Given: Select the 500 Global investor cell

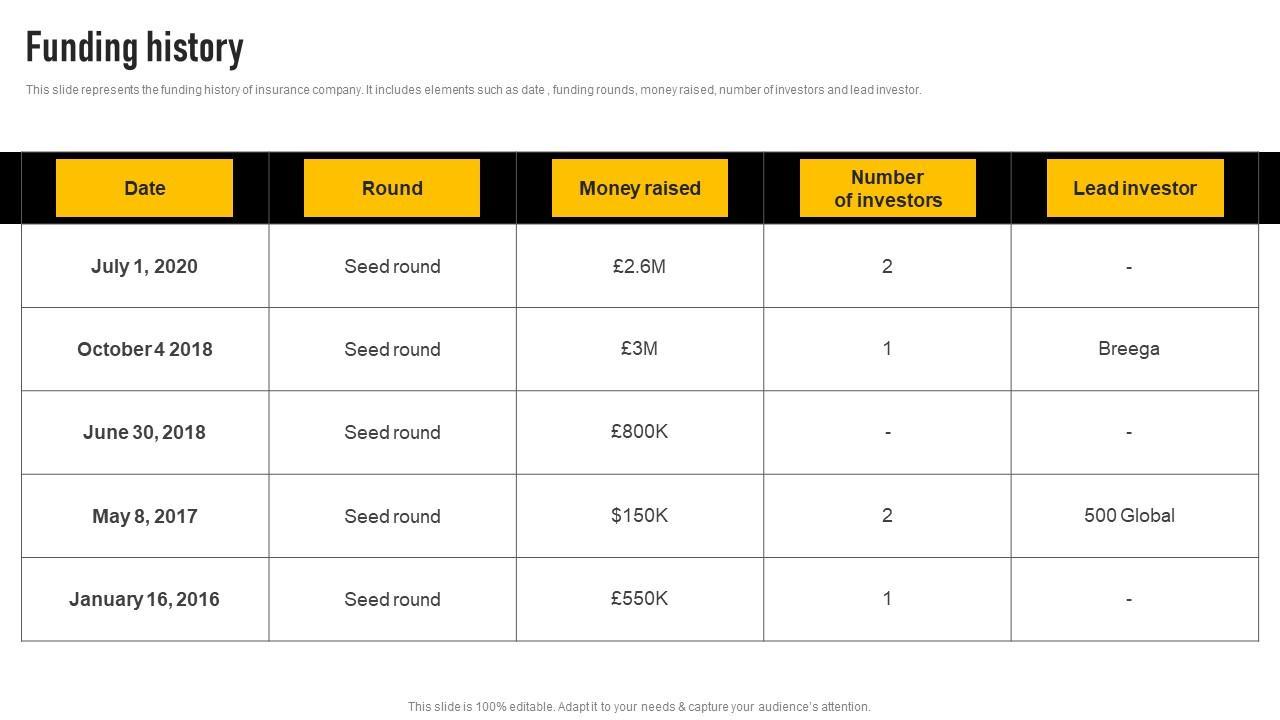Looking at the screenshot, I should 1129,515.
